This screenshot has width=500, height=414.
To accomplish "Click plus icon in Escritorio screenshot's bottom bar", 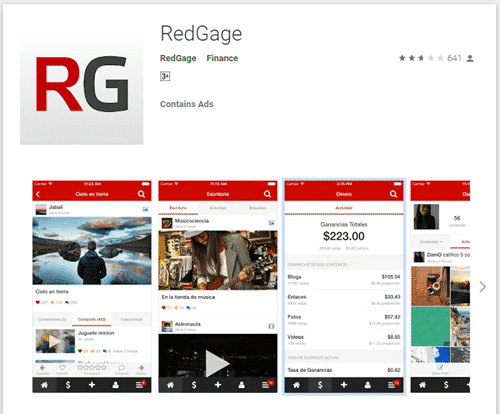I will tap(218, 385).
